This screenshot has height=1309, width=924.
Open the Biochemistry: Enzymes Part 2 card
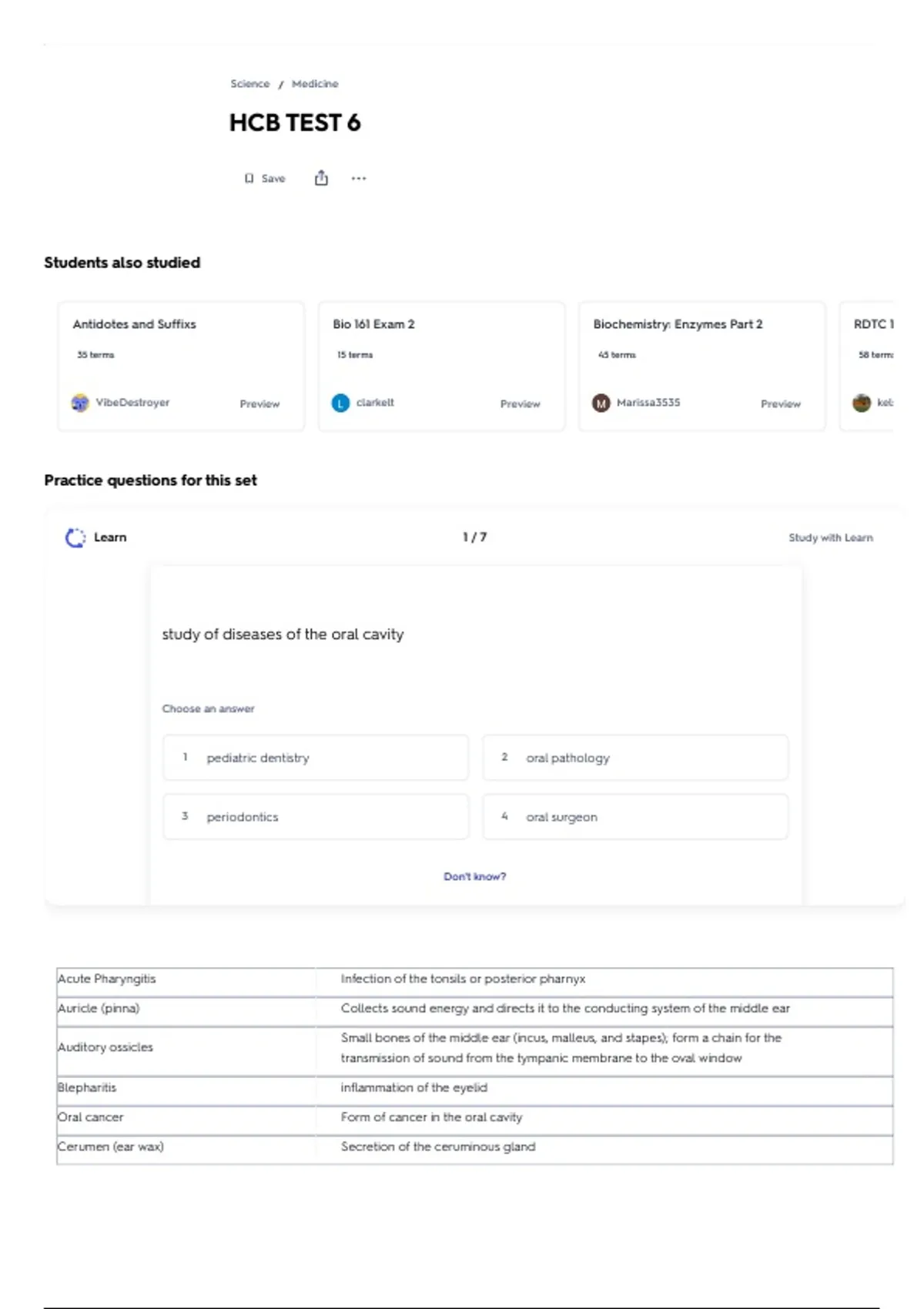[702, 367]
